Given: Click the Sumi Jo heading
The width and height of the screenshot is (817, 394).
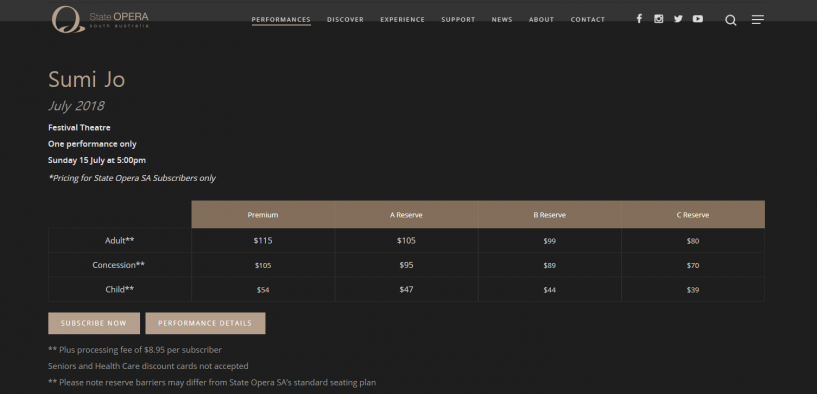Looking at the screenshot, I should (x=86, y=80).
